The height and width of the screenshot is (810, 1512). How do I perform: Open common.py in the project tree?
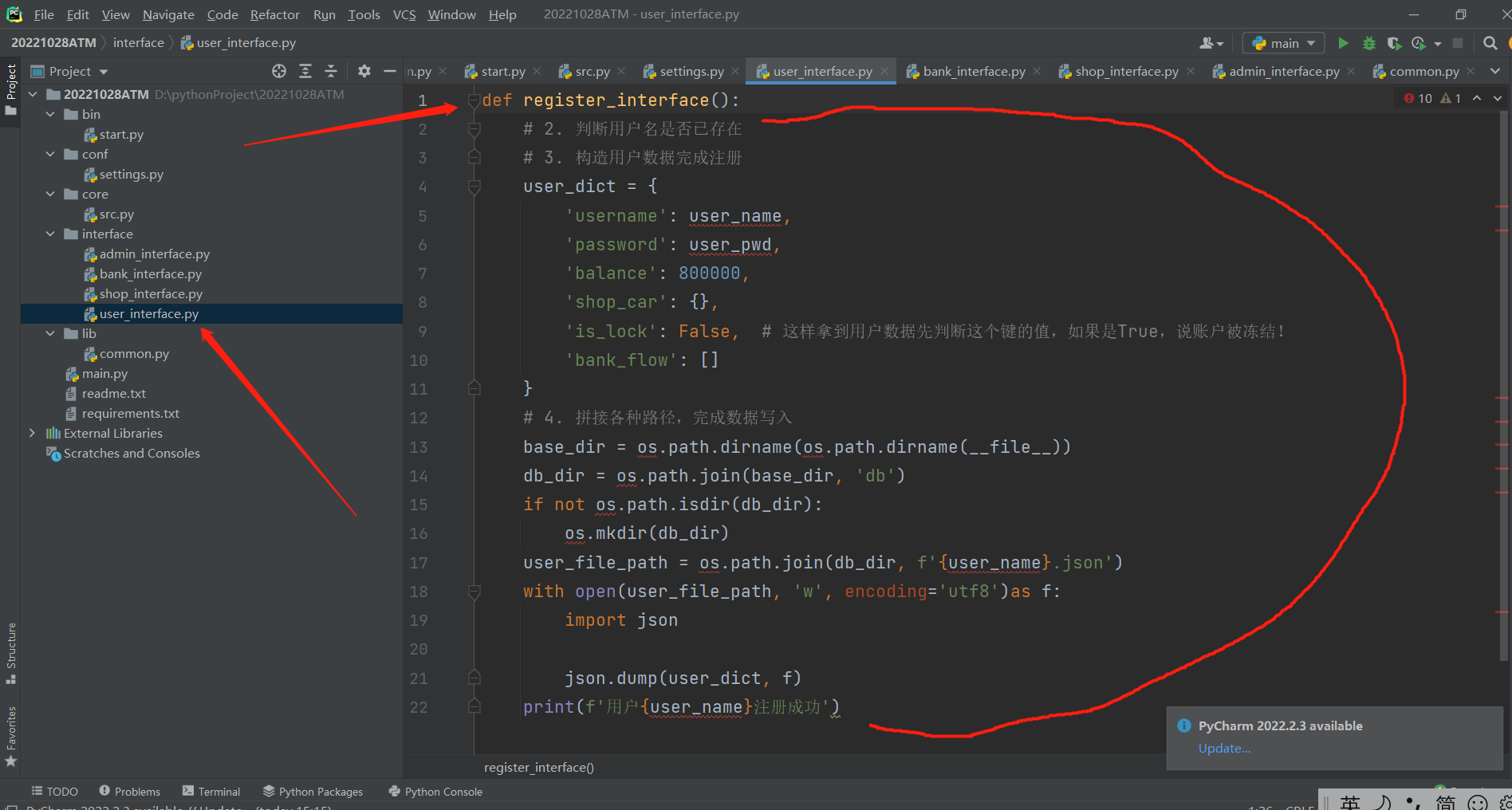point(134,353)
